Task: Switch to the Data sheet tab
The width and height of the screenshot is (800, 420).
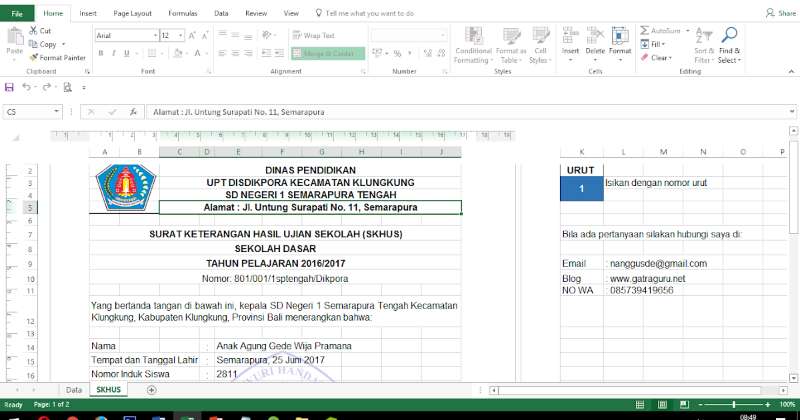Action: pyautogui.click(x=73, y=389)
